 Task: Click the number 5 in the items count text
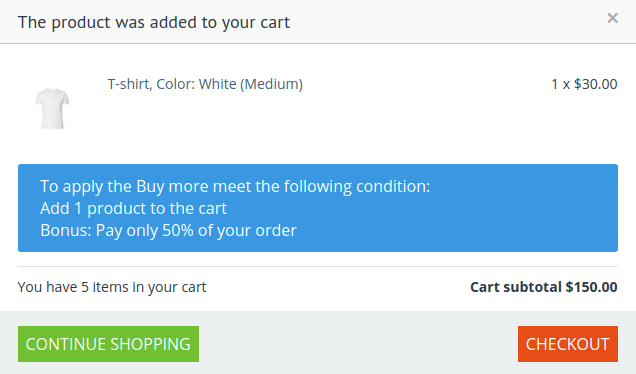pos(85,287)
